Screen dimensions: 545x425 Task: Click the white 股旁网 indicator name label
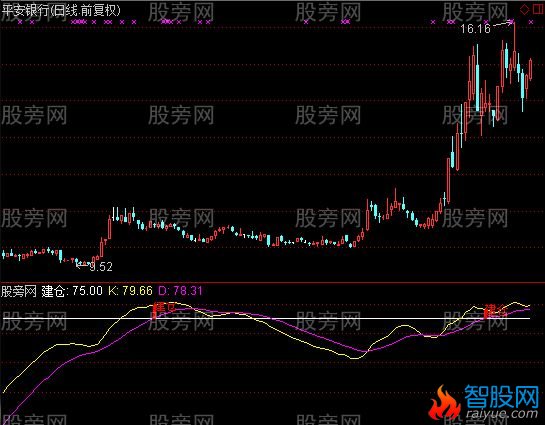coord(18,291)
